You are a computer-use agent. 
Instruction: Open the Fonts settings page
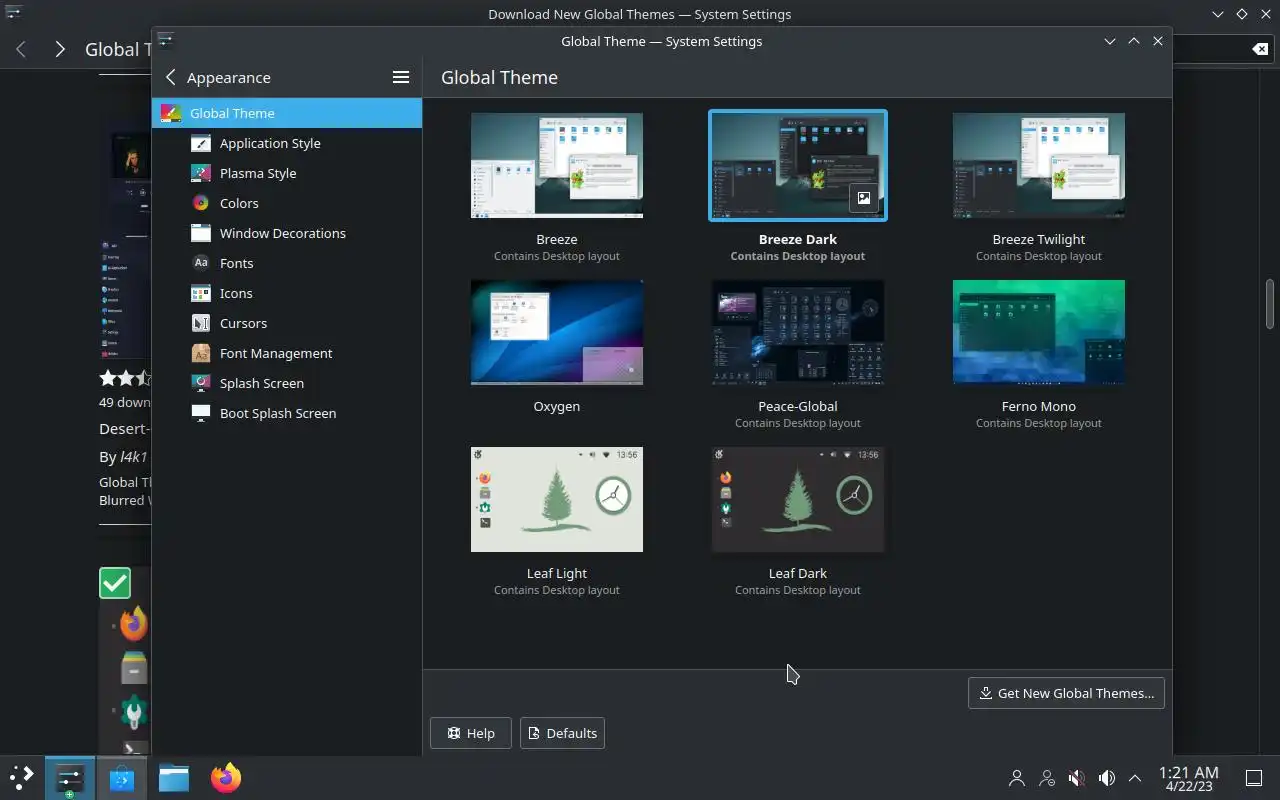tap(287, 263)
